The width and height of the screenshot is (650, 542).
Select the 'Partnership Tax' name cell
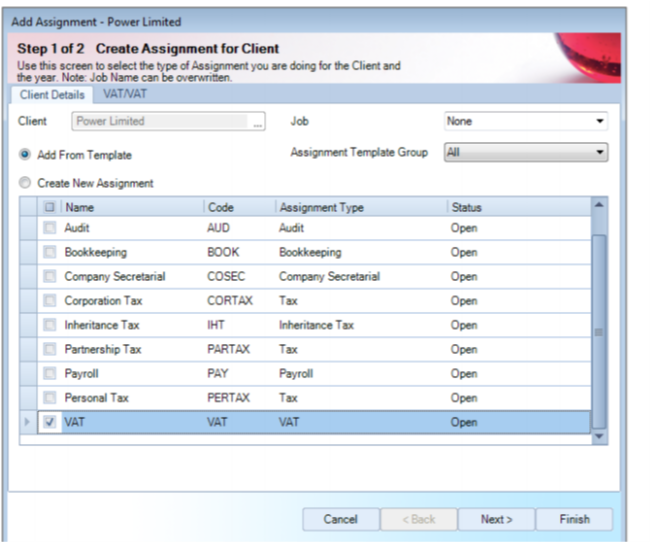click(132, 349)
